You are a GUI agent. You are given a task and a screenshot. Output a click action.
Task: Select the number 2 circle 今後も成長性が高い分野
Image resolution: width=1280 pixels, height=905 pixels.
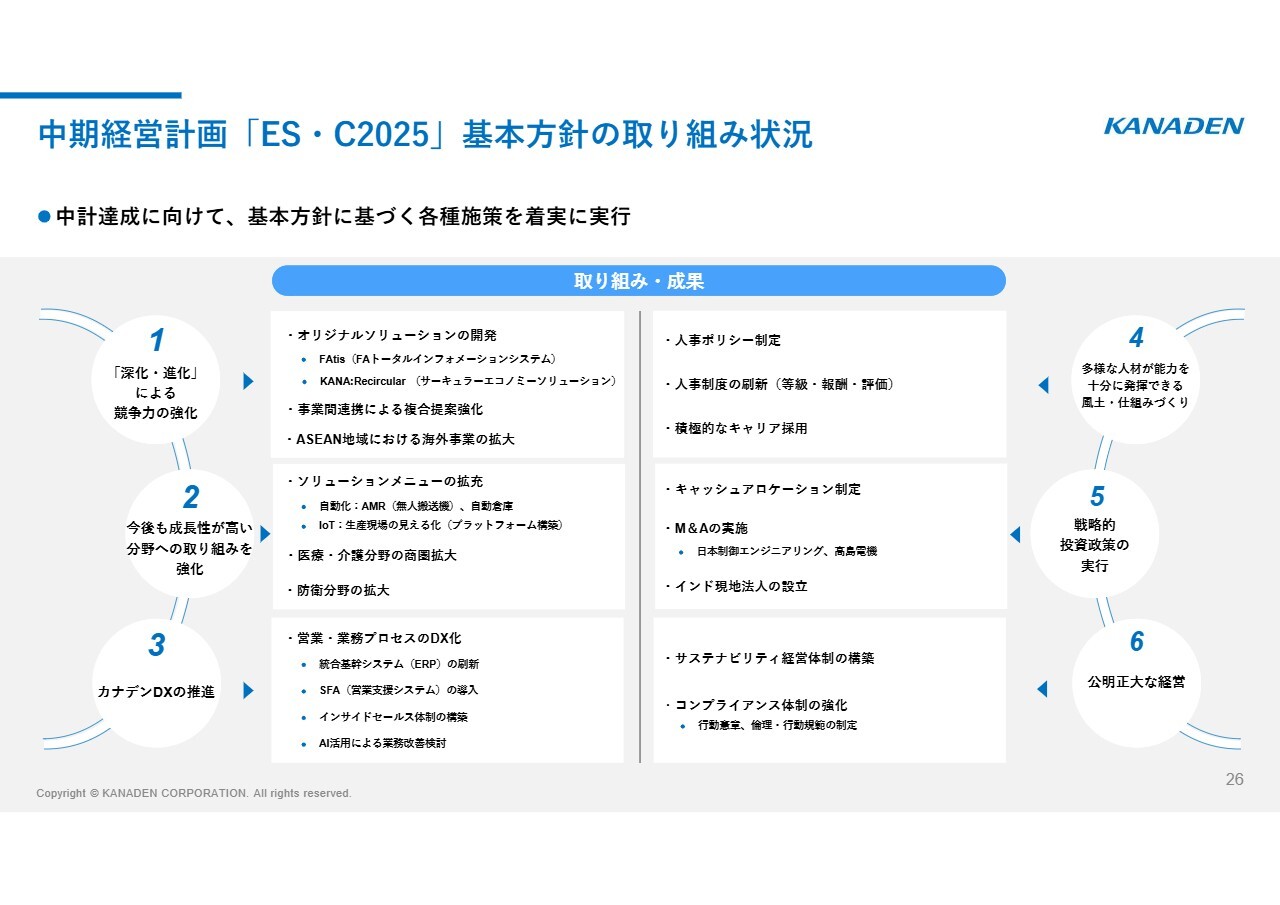pos(189,534)
